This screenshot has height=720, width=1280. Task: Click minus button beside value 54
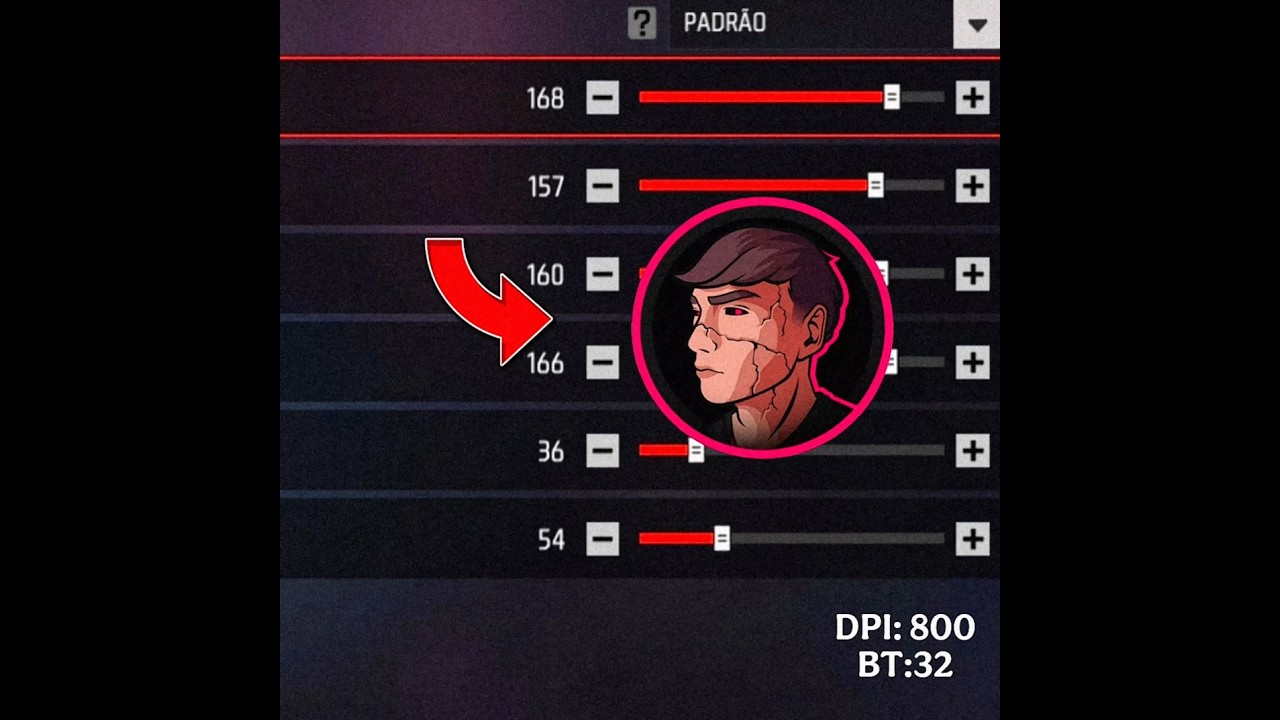[x=602, y=539]
